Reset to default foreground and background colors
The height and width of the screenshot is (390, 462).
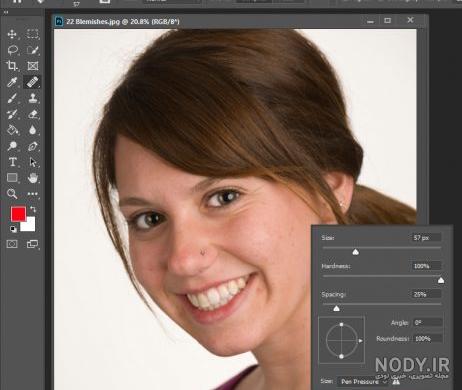pyautogui.click(x=13, y=229)
